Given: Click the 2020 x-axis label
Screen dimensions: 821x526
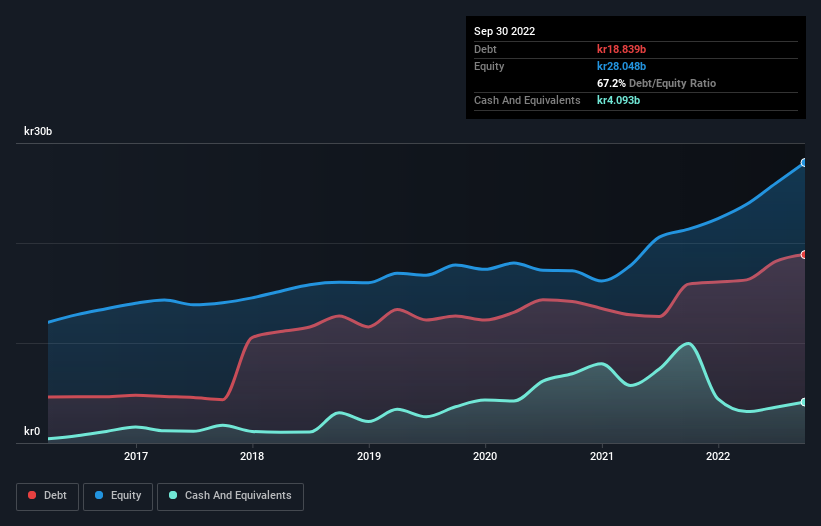Looking at the screenshot, I should (x=485, y=456).
